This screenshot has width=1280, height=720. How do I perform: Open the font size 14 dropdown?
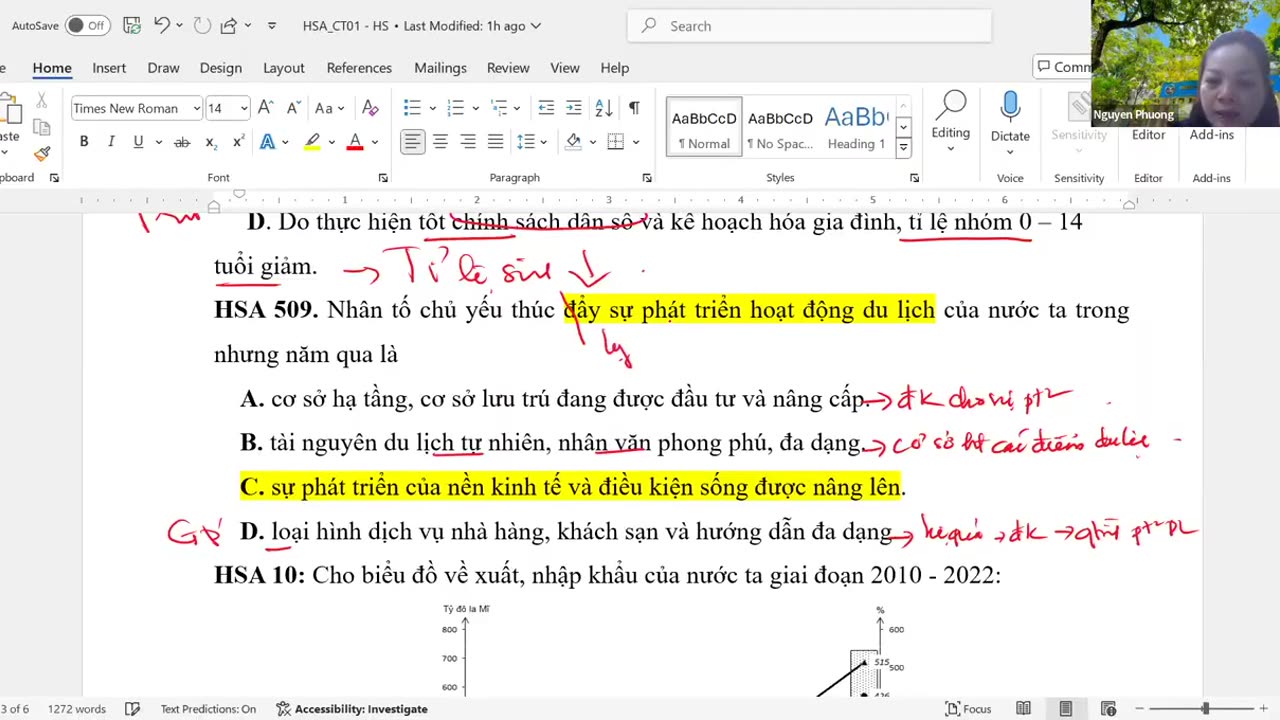[243, 108]
